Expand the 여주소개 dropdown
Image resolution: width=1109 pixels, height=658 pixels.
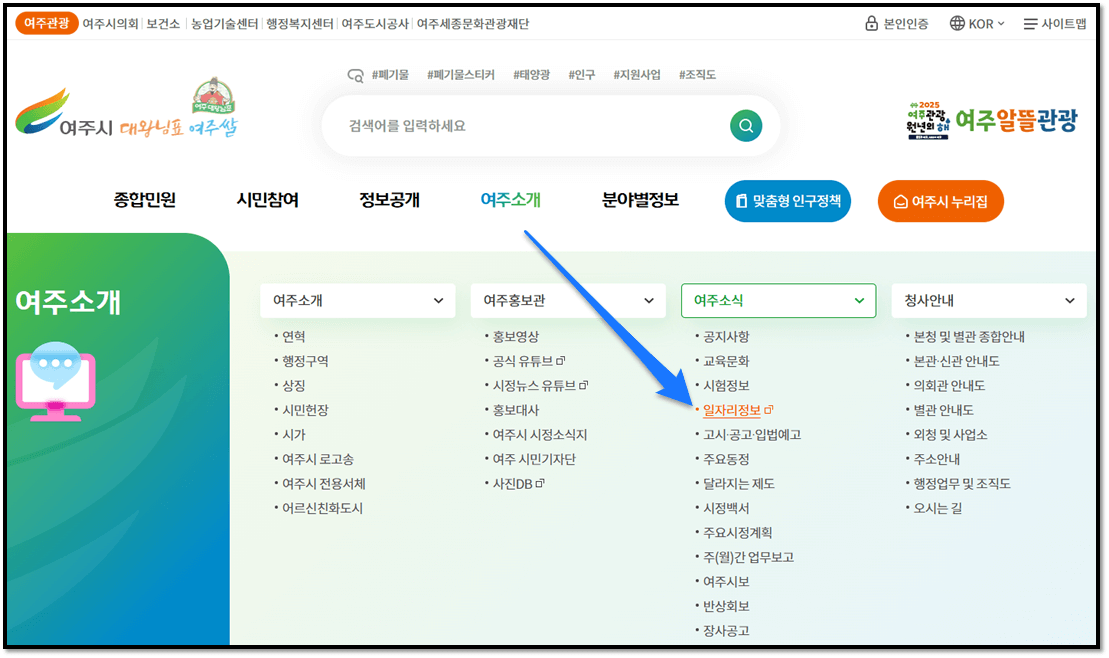(437, 300)
